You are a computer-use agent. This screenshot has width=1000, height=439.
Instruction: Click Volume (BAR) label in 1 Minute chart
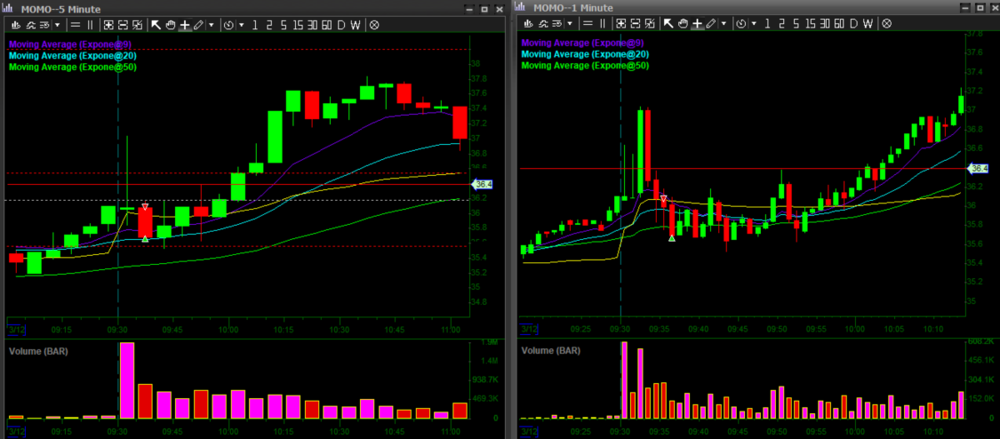tap(549, 351)
